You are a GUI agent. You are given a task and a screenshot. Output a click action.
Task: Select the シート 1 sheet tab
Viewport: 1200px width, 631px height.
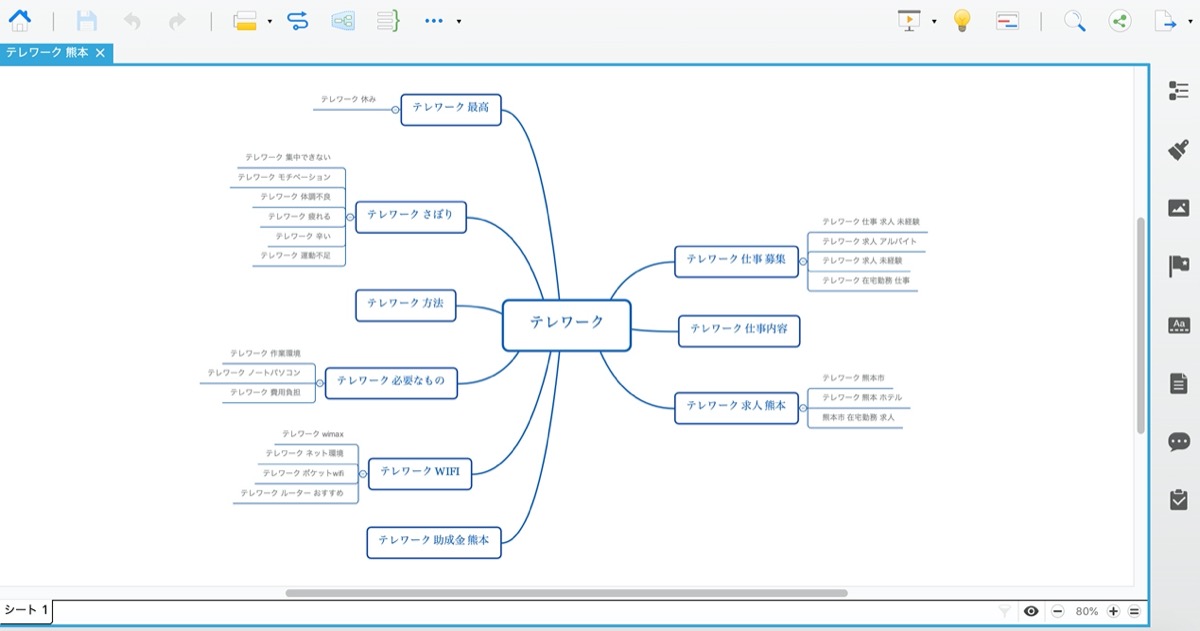pyautogui.click(x=26, y=611)
